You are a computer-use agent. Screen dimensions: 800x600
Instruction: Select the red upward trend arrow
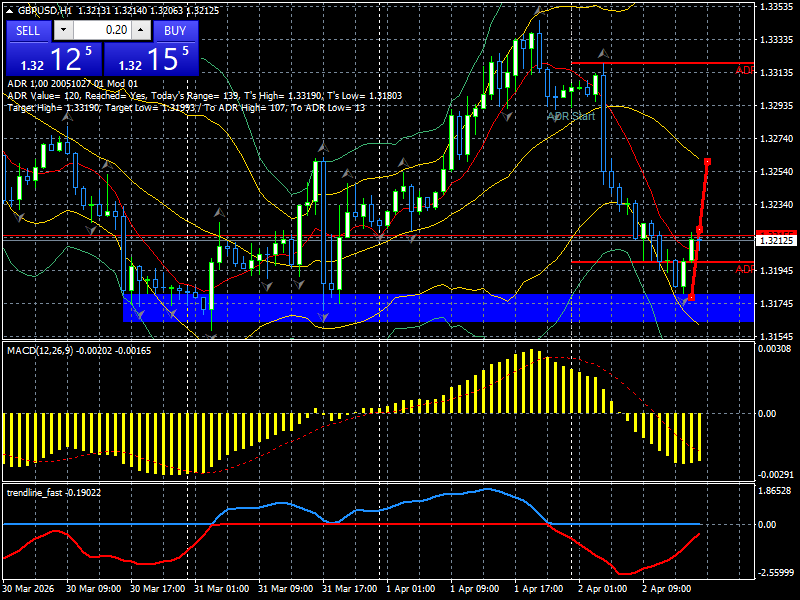[702, 230]
